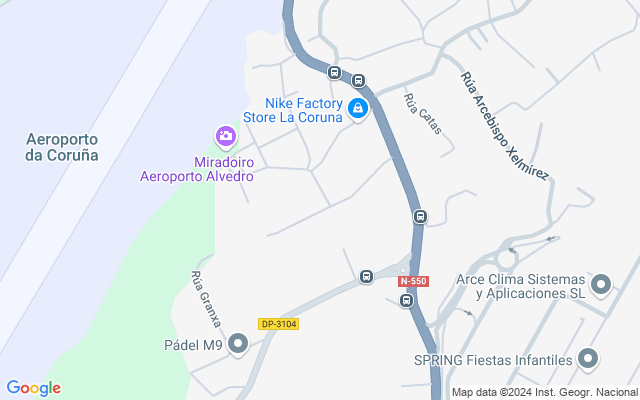The width and height of the screenshot is (640, 400).
Task: Select the bus stop on the DP-3104 road
Action: click(367, 276)
